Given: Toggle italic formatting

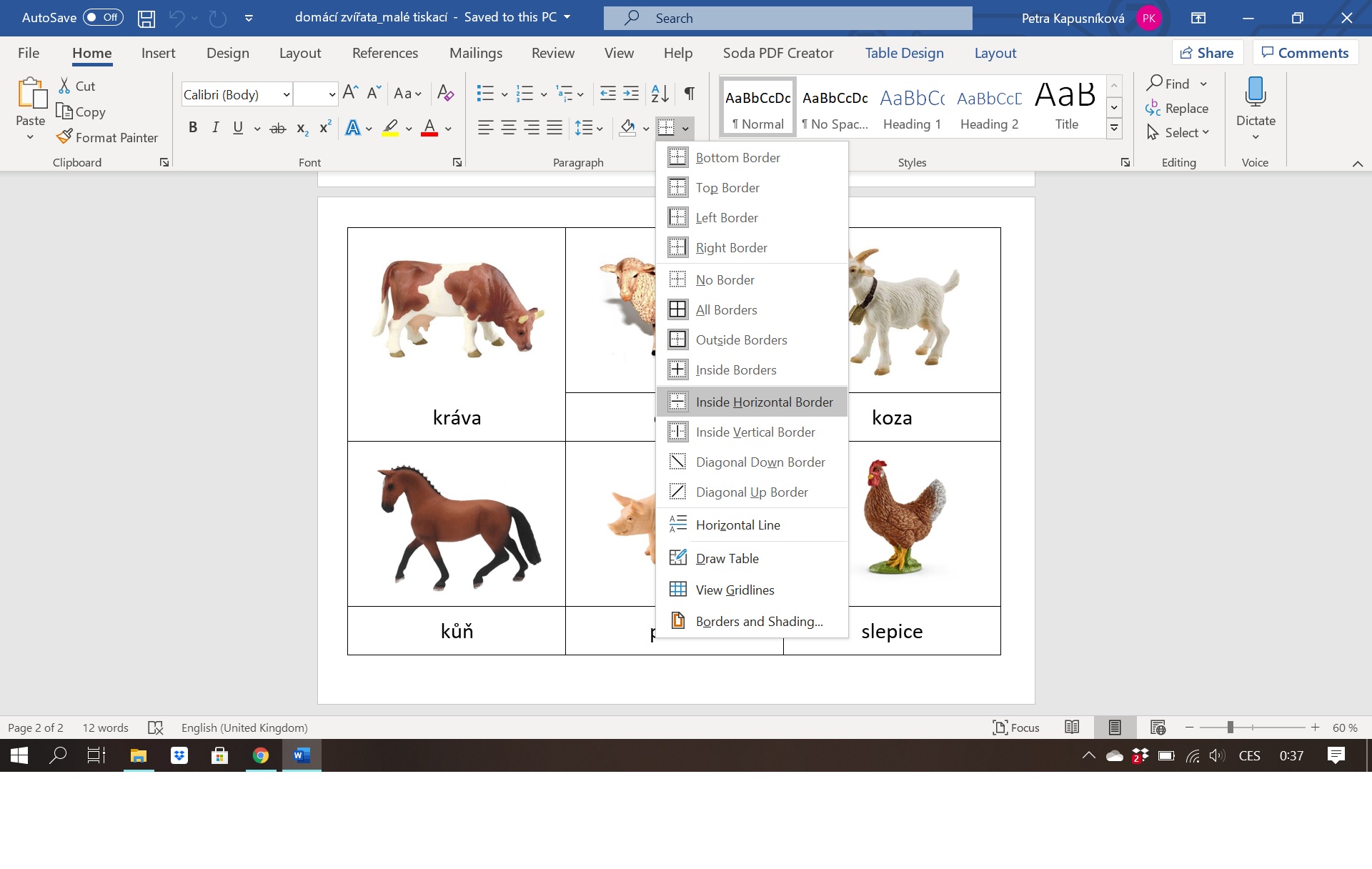Looking at the screenshot, I should click(215, 128).
